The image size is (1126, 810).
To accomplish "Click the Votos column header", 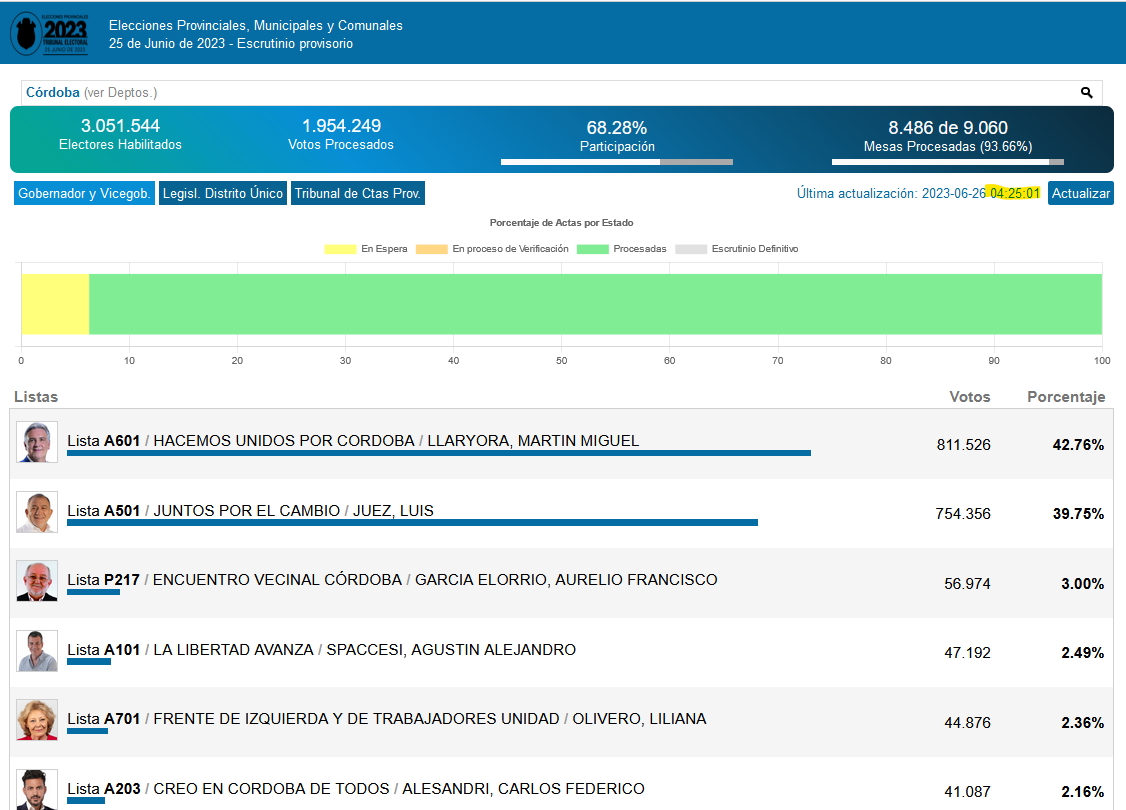I will (969, 397).
